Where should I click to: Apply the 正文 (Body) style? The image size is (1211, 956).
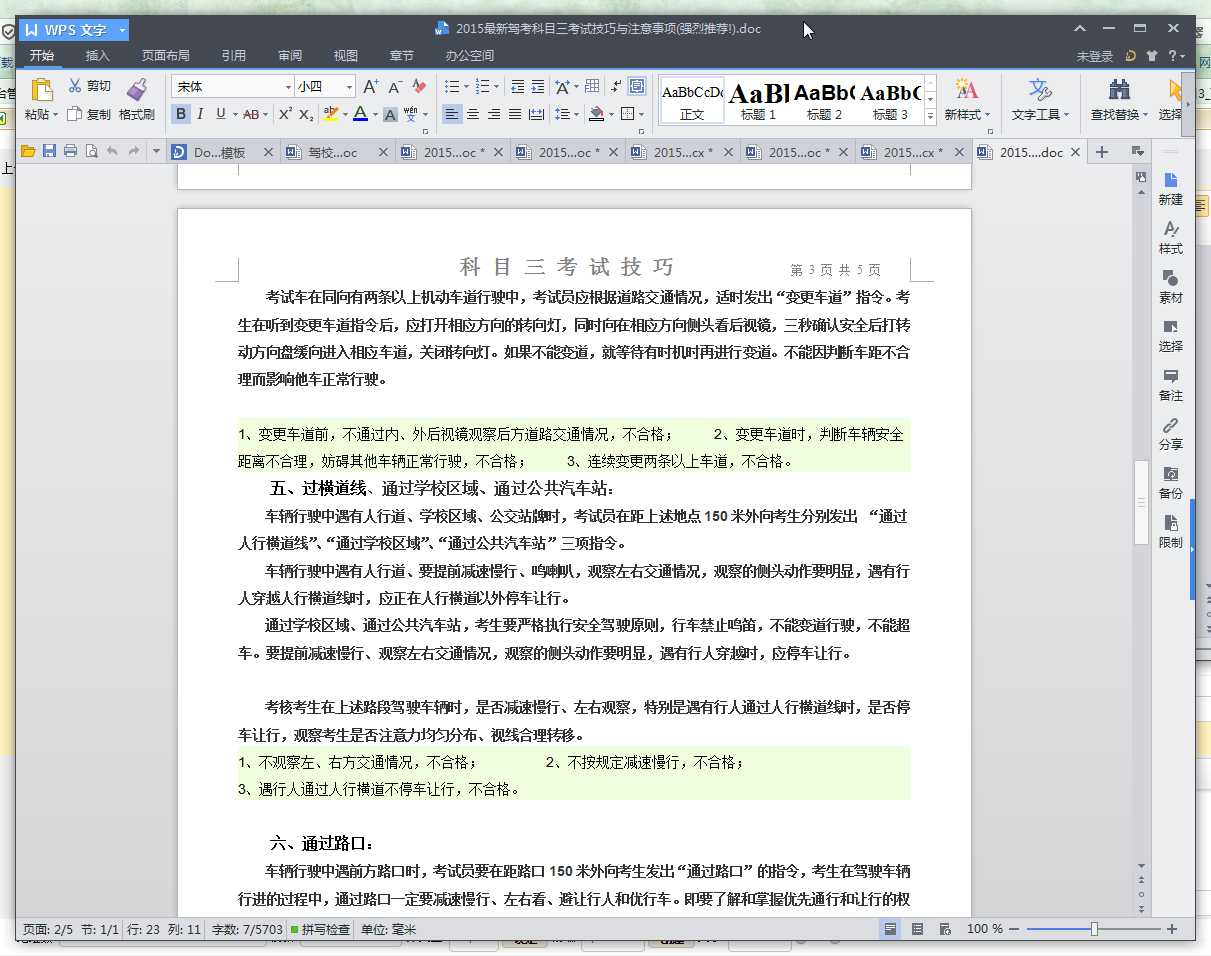pos(692,100)
